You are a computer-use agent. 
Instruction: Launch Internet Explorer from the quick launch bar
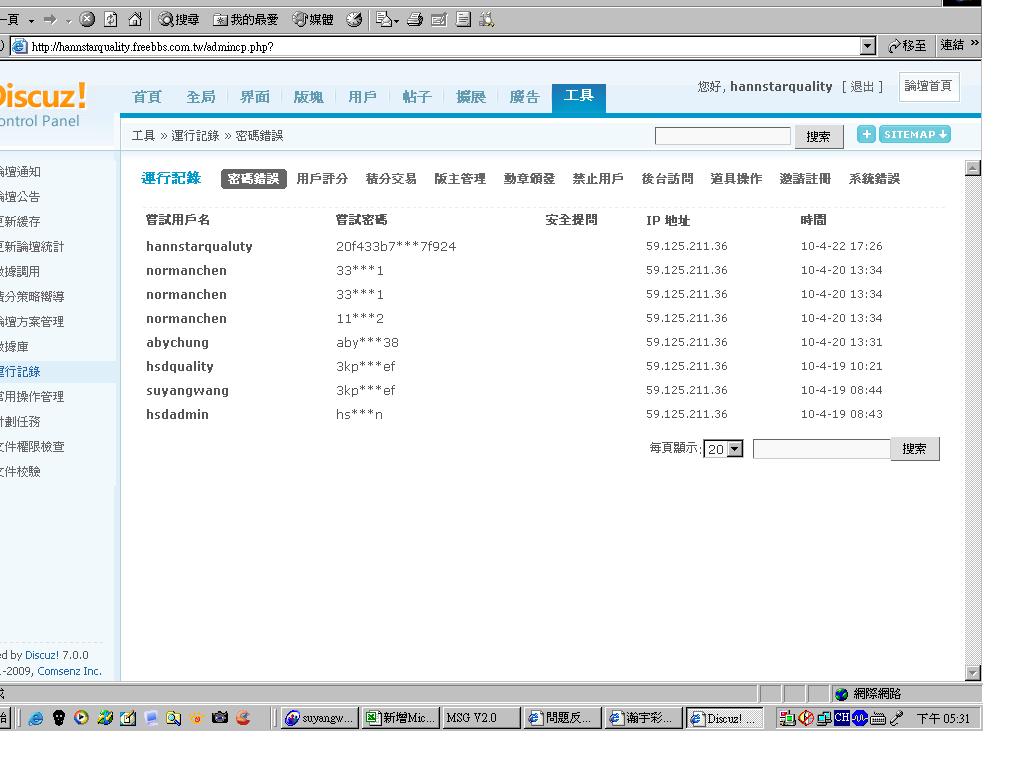[x=36, y=718]
